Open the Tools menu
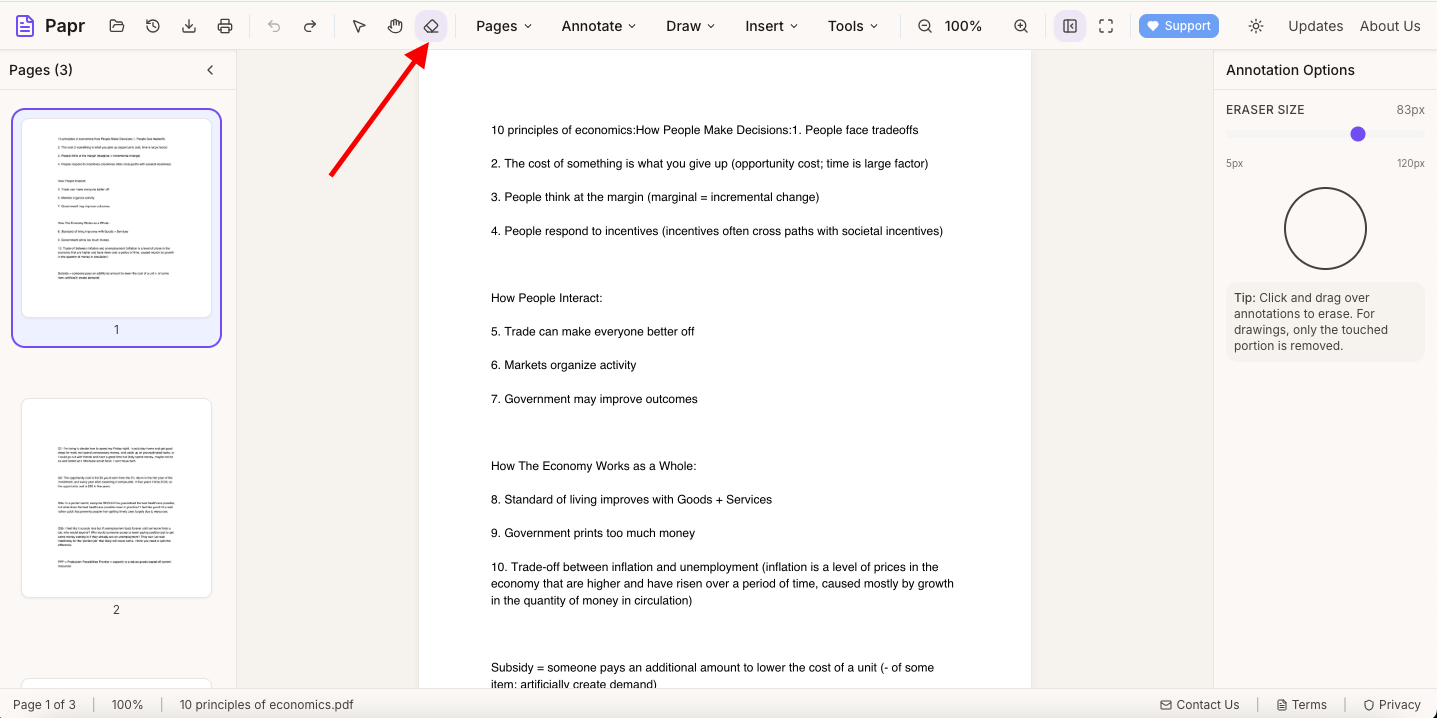This screenshot has height=718, width=1437. (x=851, y=26)
